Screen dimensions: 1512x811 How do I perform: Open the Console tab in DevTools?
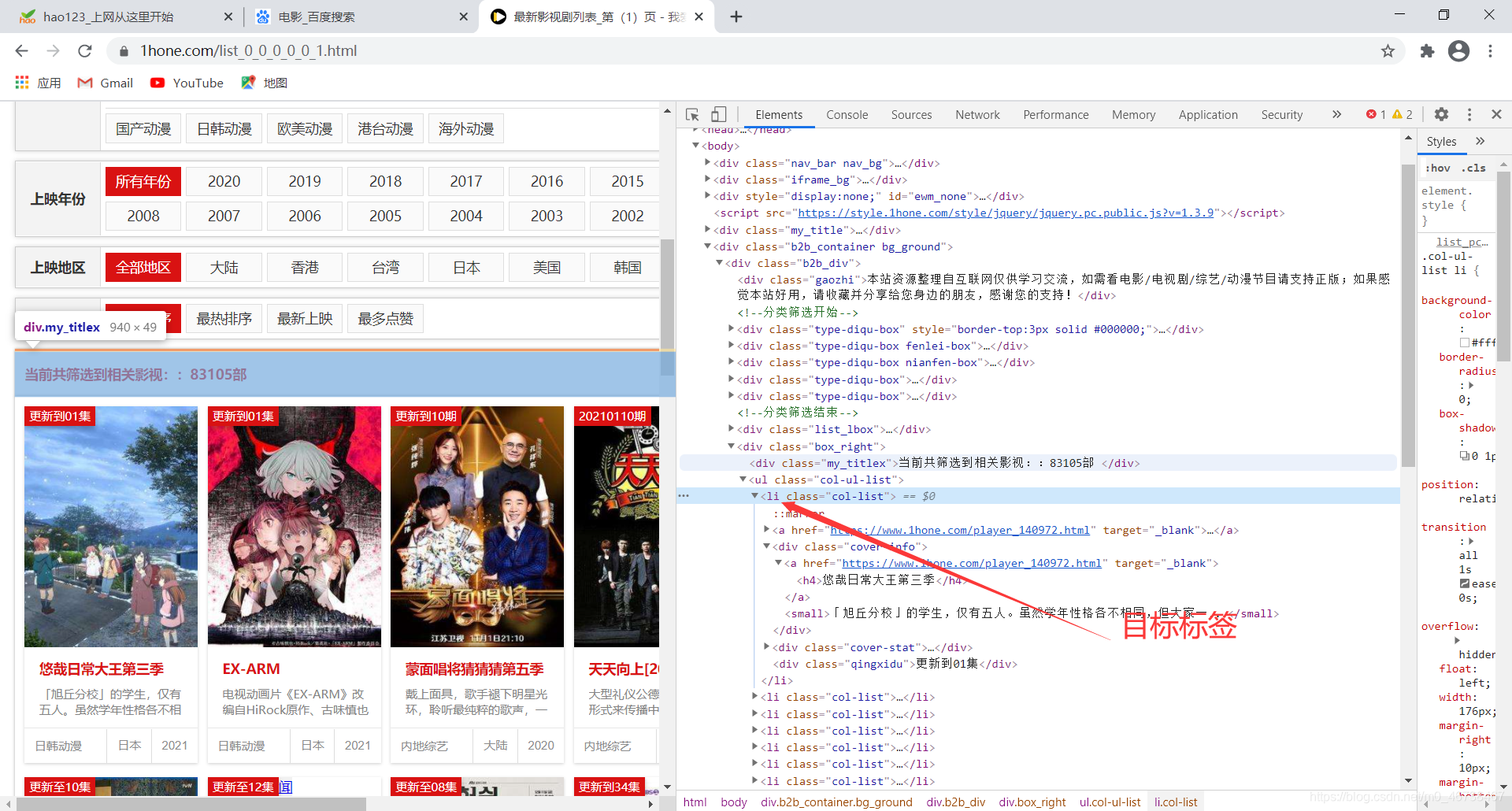pos(847,115)
